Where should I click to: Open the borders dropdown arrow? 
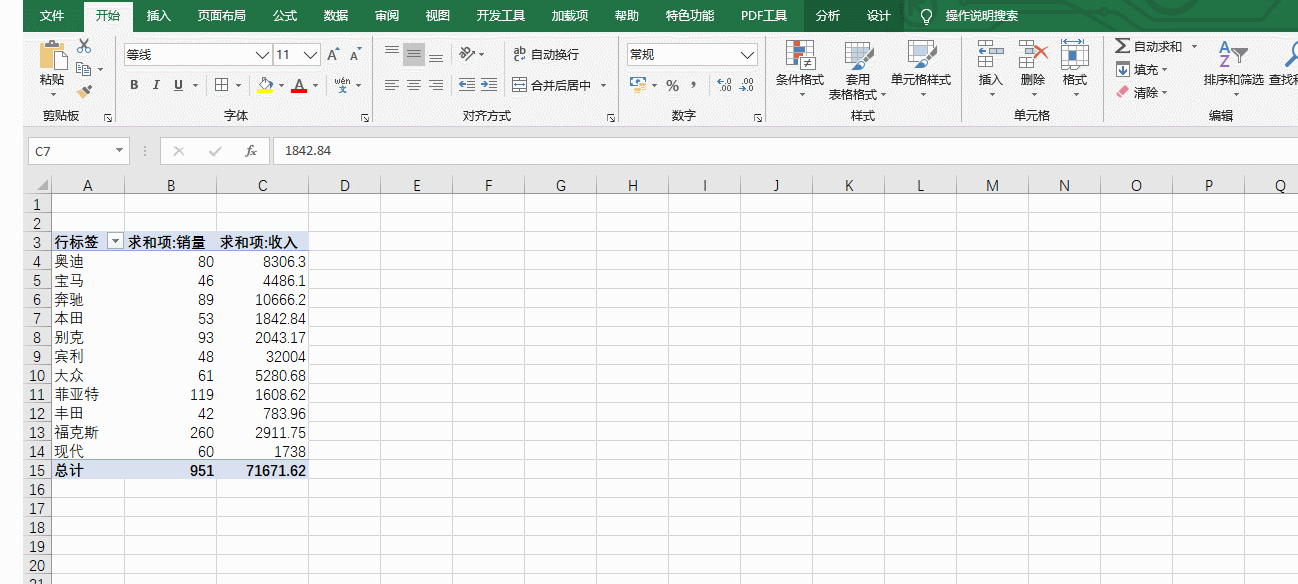click(x=237, y=86)
